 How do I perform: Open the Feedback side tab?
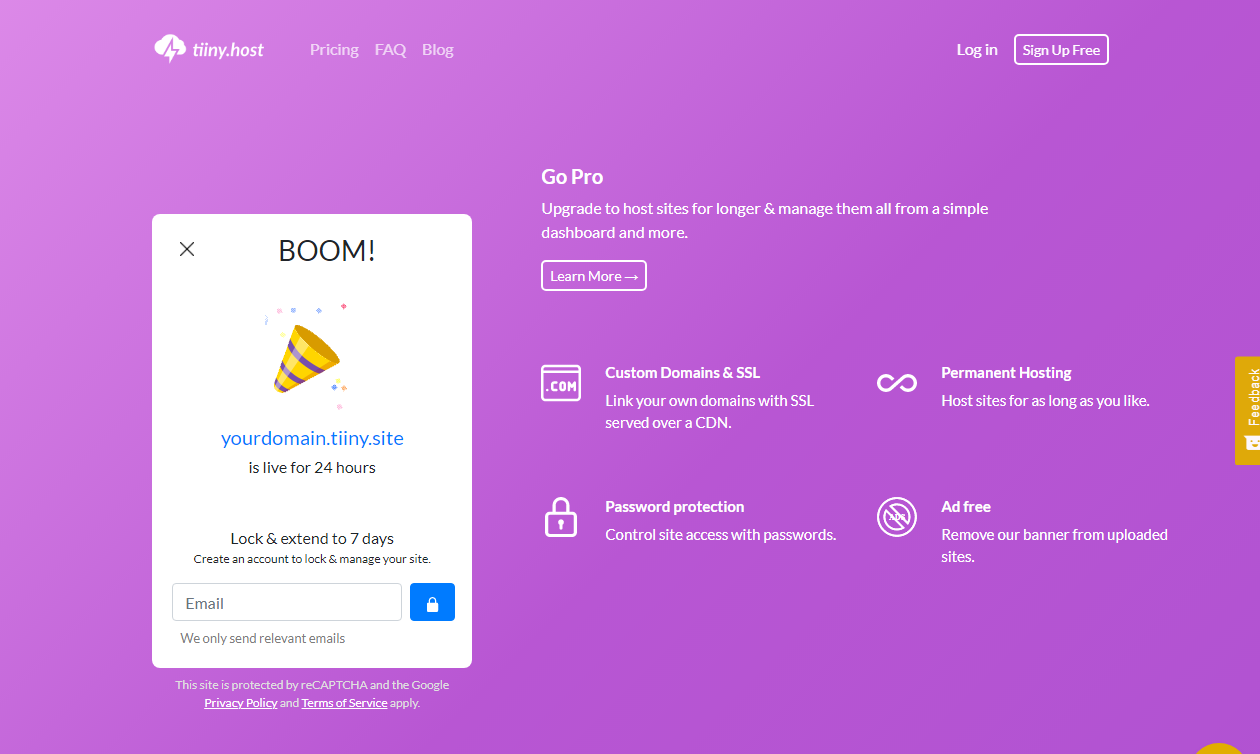[1248, 410]
